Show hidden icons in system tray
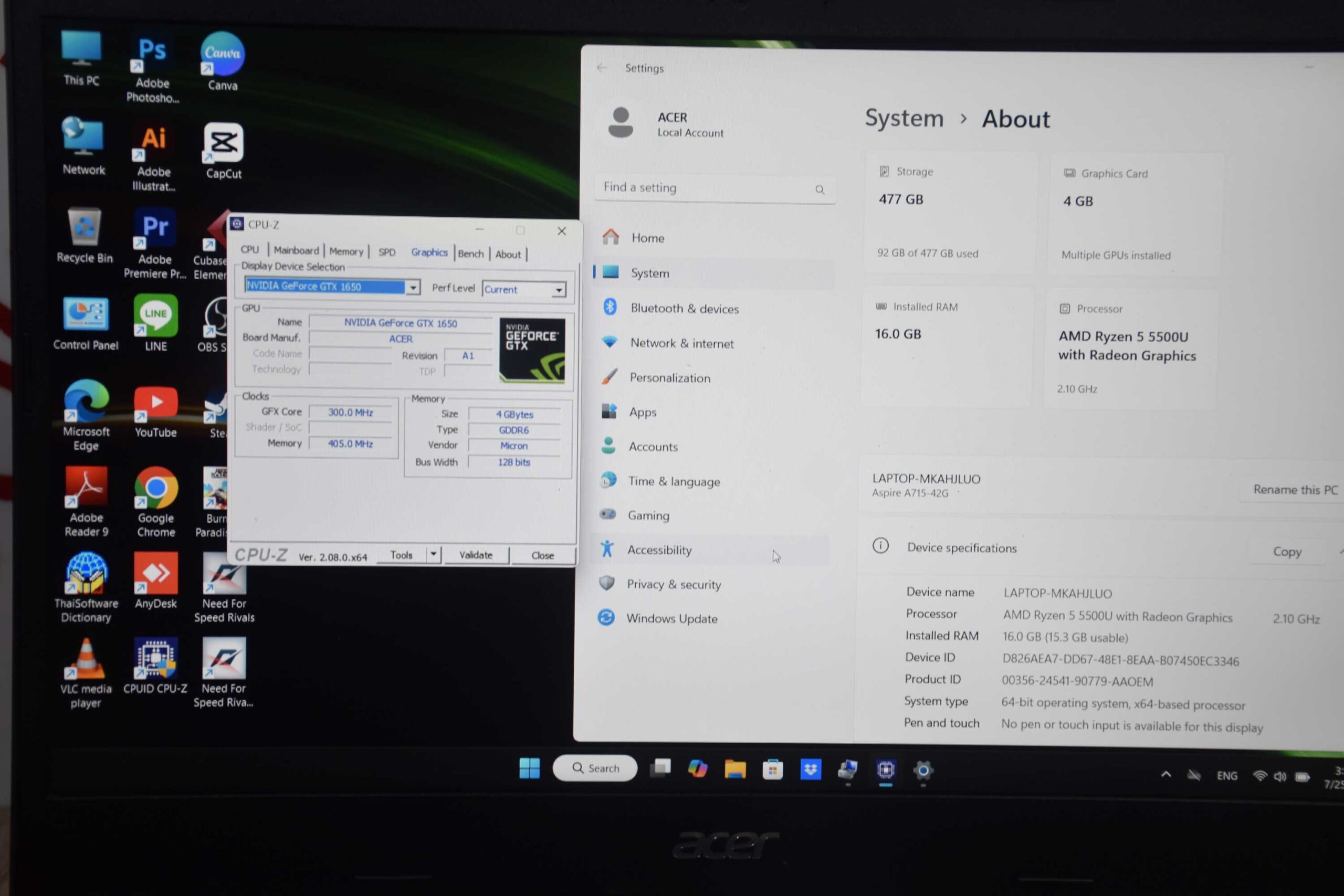Viewport: 1344px width, 896px height. 1165,774
